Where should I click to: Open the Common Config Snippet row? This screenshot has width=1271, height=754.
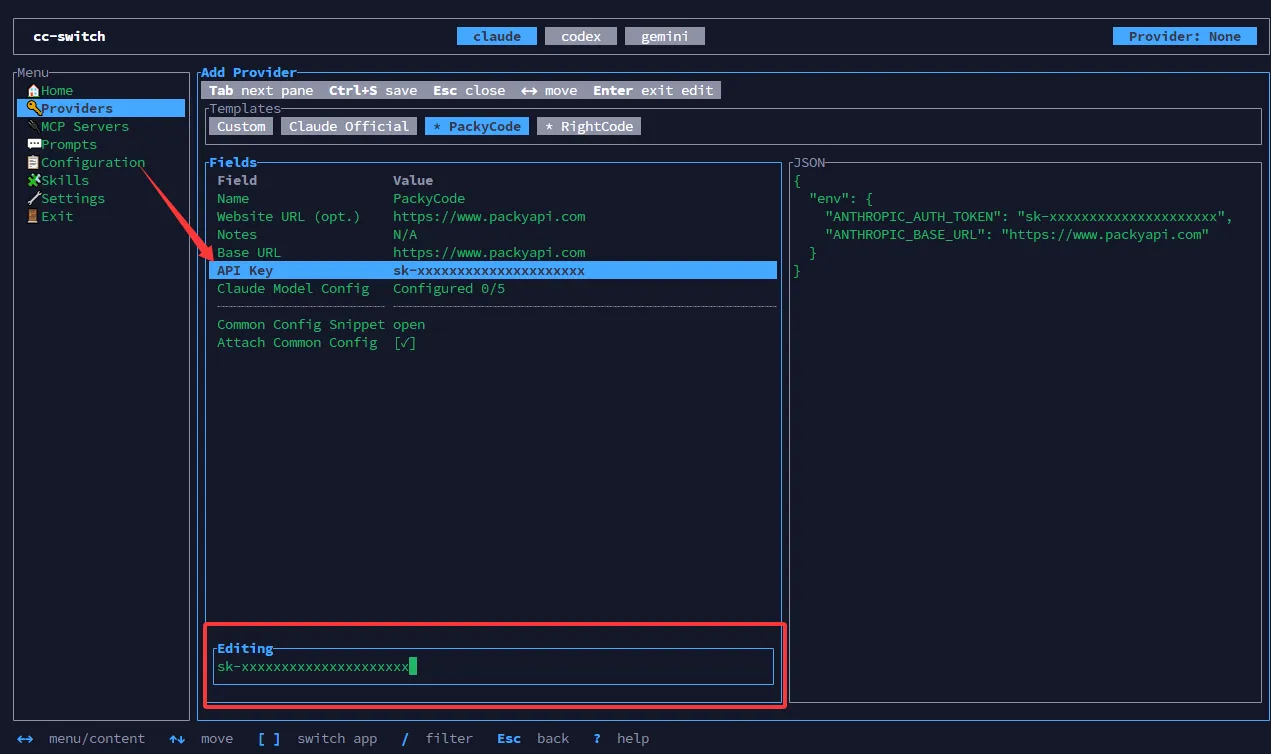493,324
